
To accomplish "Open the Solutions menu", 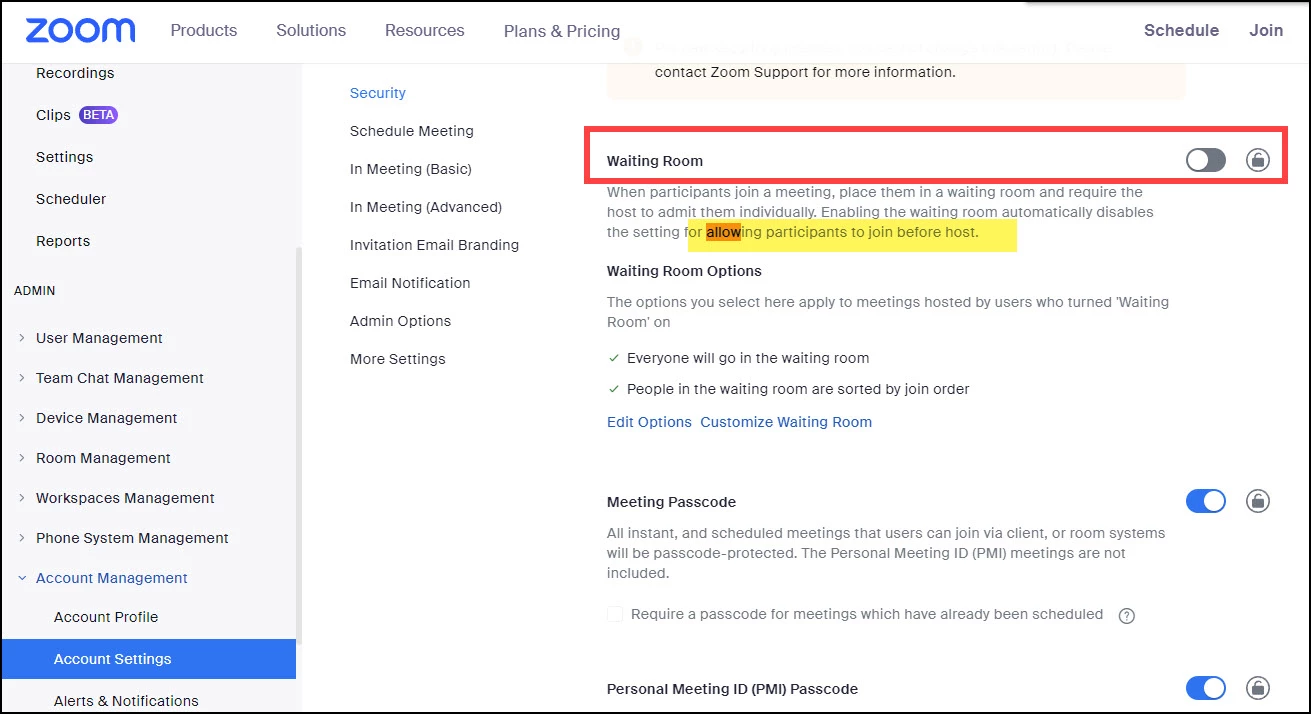I will pyautogui.click(x=311, y=30).
